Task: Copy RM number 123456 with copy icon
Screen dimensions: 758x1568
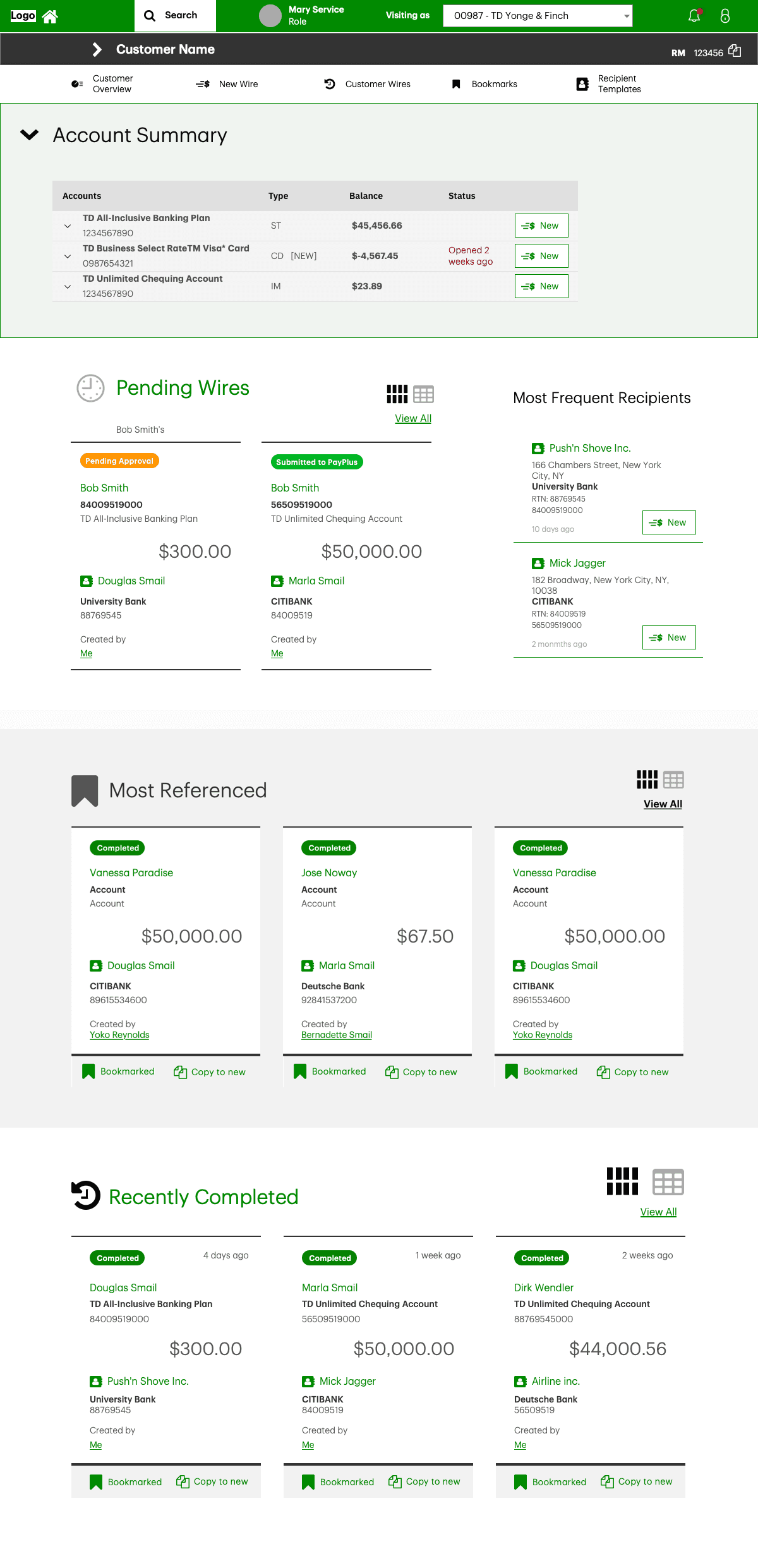Action: point(735,51)
